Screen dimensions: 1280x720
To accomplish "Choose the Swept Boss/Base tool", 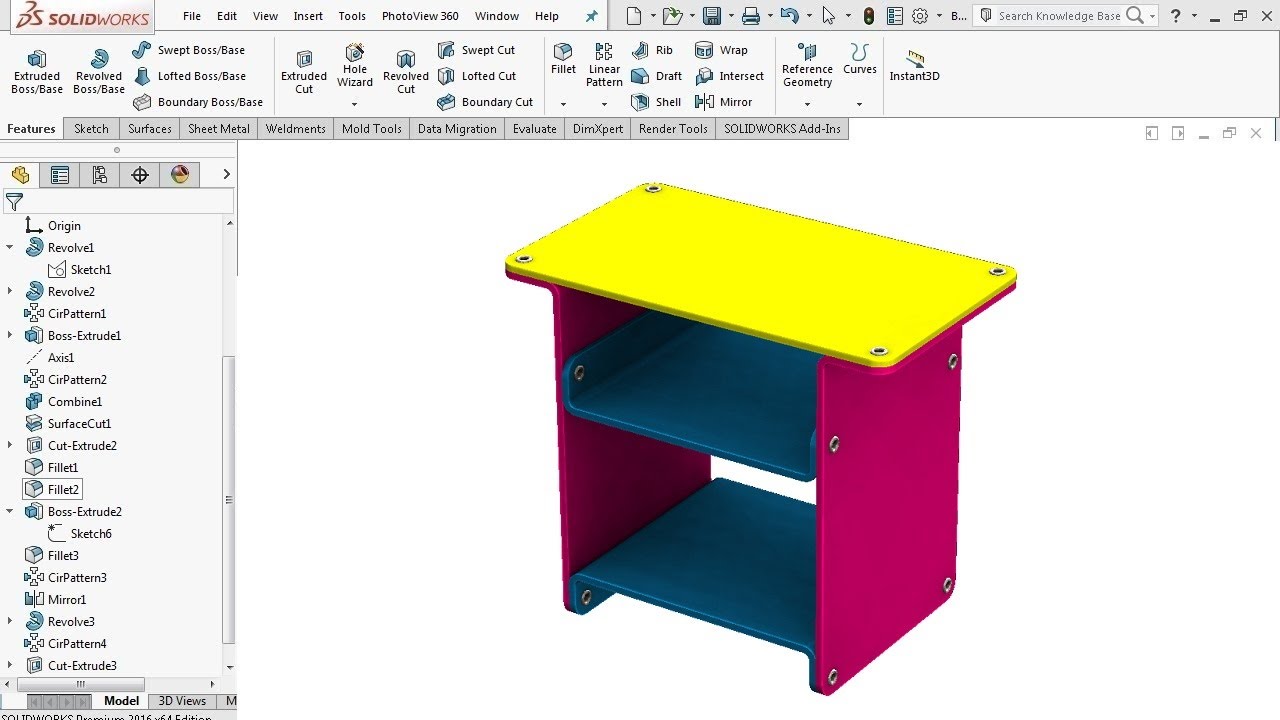I will [189, 50].
